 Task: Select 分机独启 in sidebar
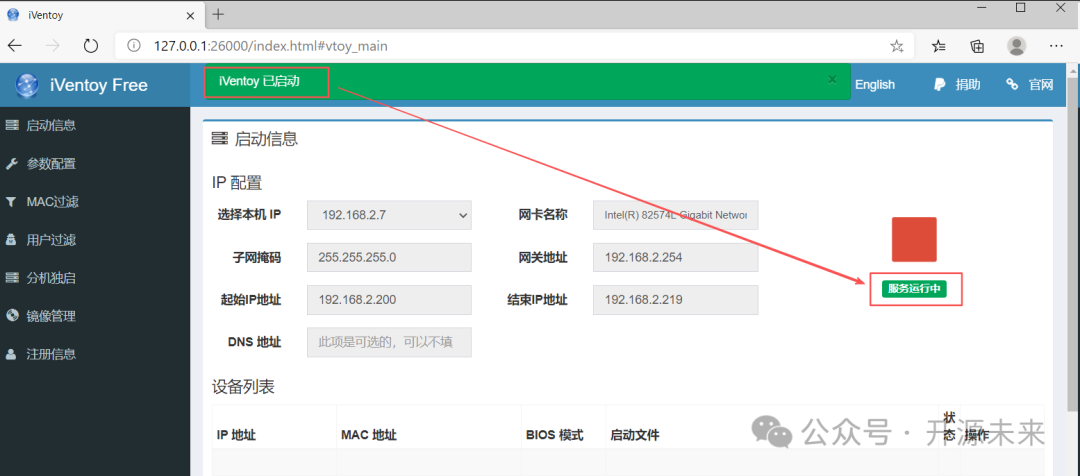coord(50,278)
